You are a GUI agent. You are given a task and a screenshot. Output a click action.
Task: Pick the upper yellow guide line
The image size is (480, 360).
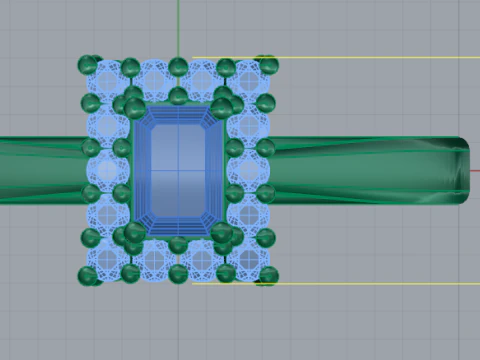tap(336, 57)
